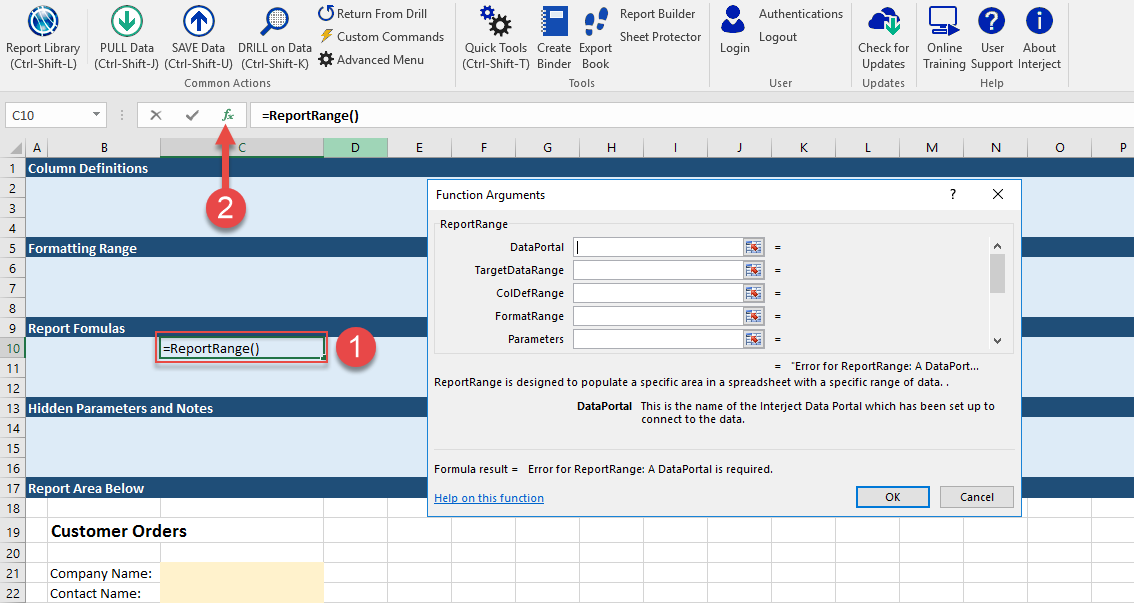Viewport: 1134px width, 603px height.
Task: Expand the Name Box dropdown arrow
Action: coord(96,115)
